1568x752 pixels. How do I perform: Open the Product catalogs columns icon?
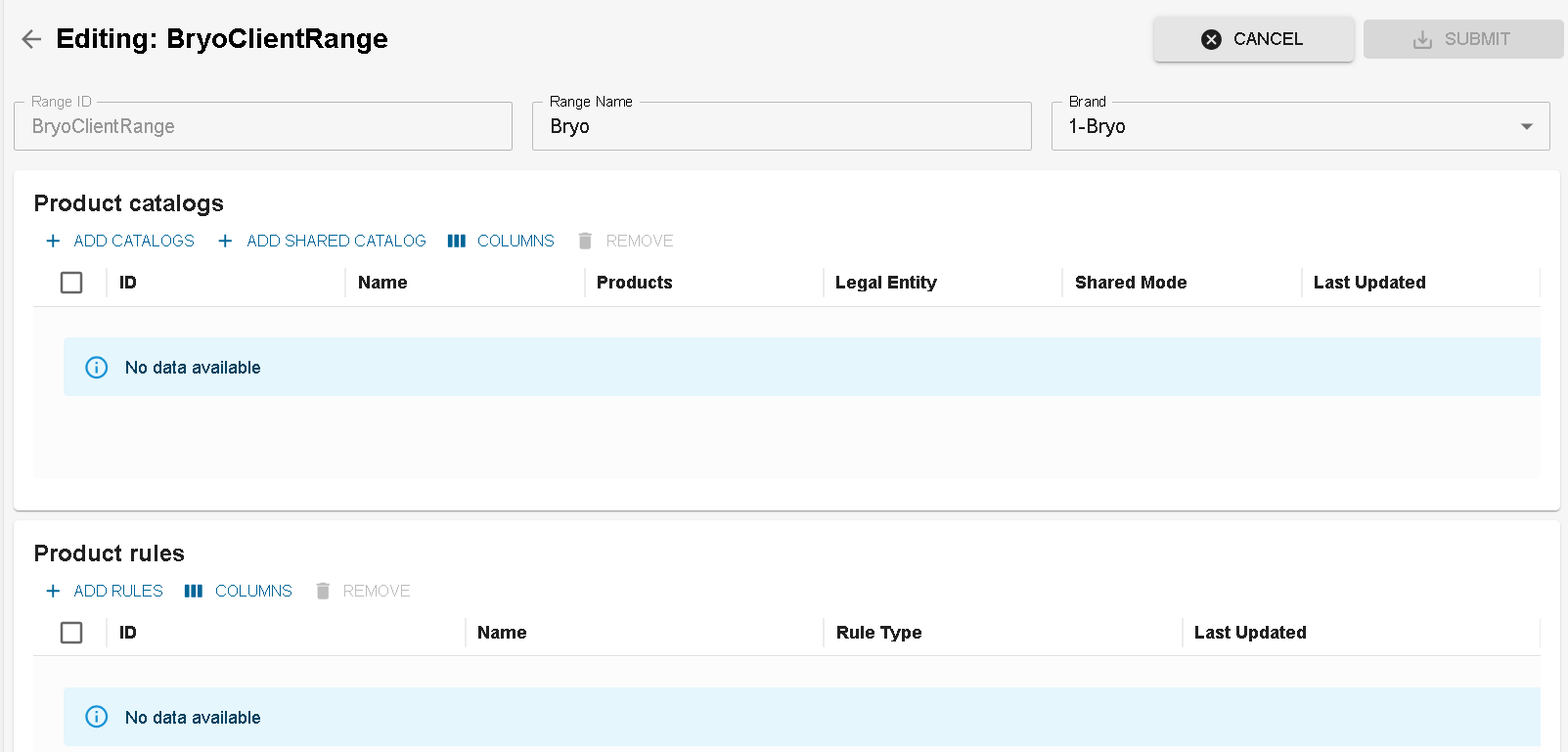[x=456, y=241]
